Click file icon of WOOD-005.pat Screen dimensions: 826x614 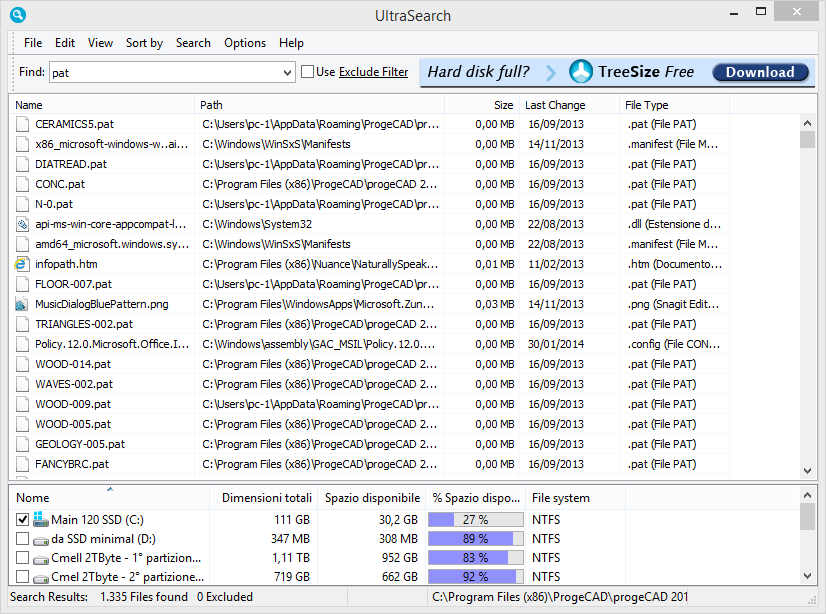click(x=22, y=424)
